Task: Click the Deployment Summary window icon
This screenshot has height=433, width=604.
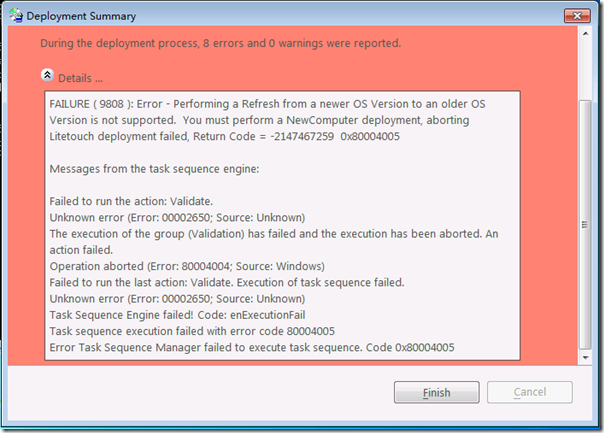Action: [16, 15]
